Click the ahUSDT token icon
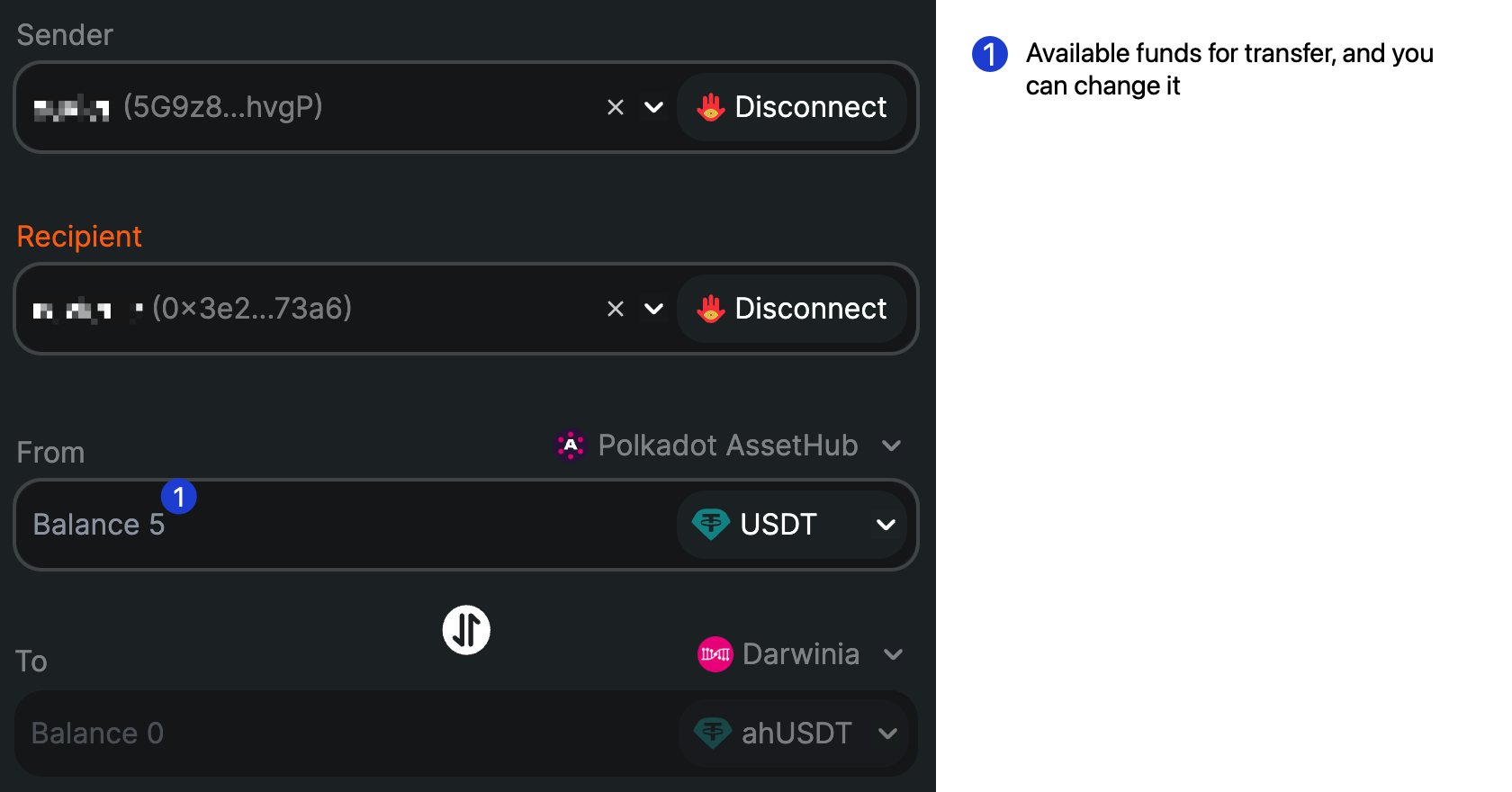1512x792 pixels. (x=713, y=733)
